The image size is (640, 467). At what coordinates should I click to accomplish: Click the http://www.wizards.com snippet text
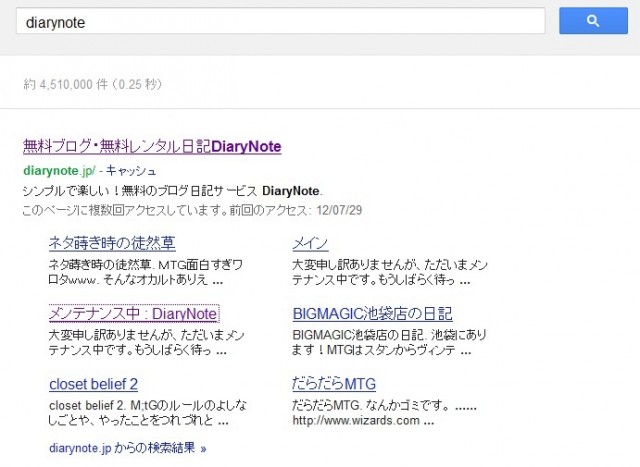(x=356, y=420)
